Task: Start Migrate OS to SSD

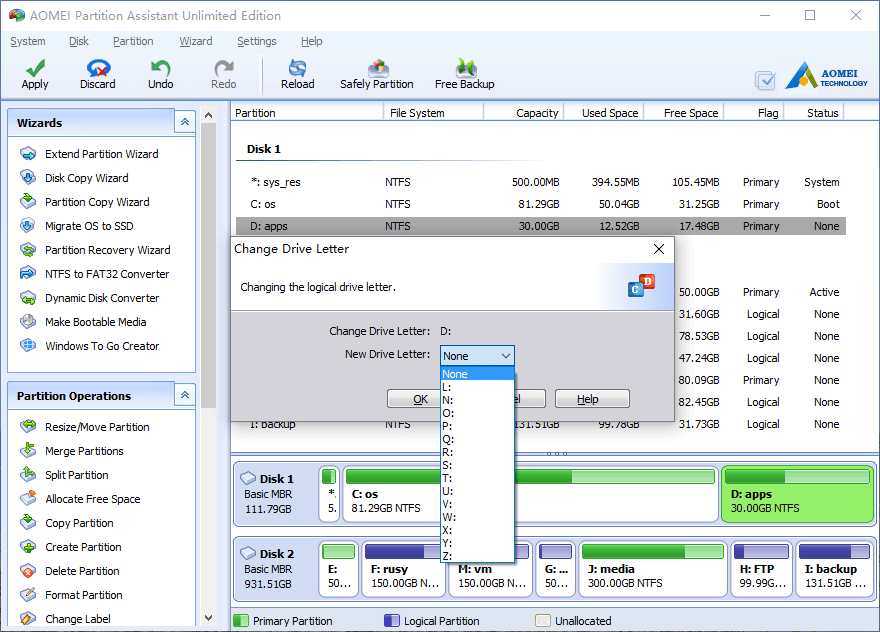Action: [89, 226]
